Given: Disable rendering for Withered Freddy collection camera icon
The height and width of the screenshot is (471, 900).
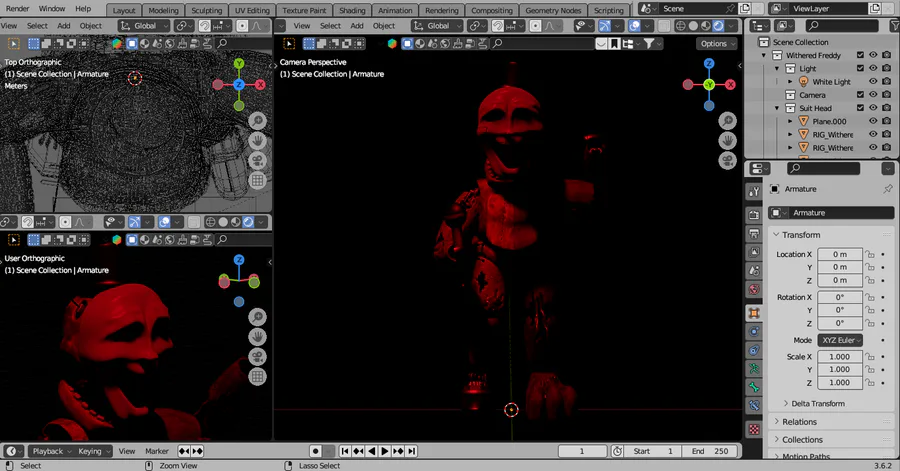Looking at the screenshot, I should point(886,55).
